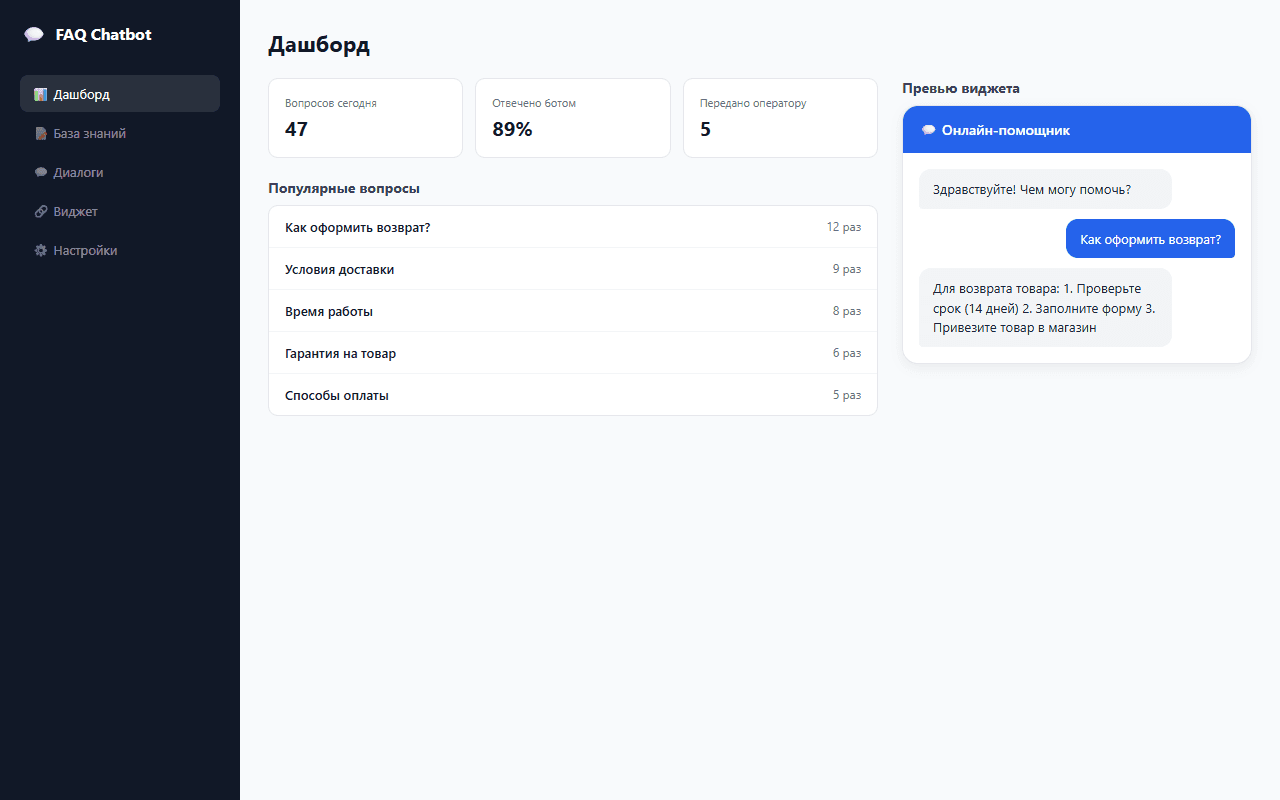The image size is (1280, 800).
Task: Click the Диалоги speech bubble icon
Action: [41, 172]
